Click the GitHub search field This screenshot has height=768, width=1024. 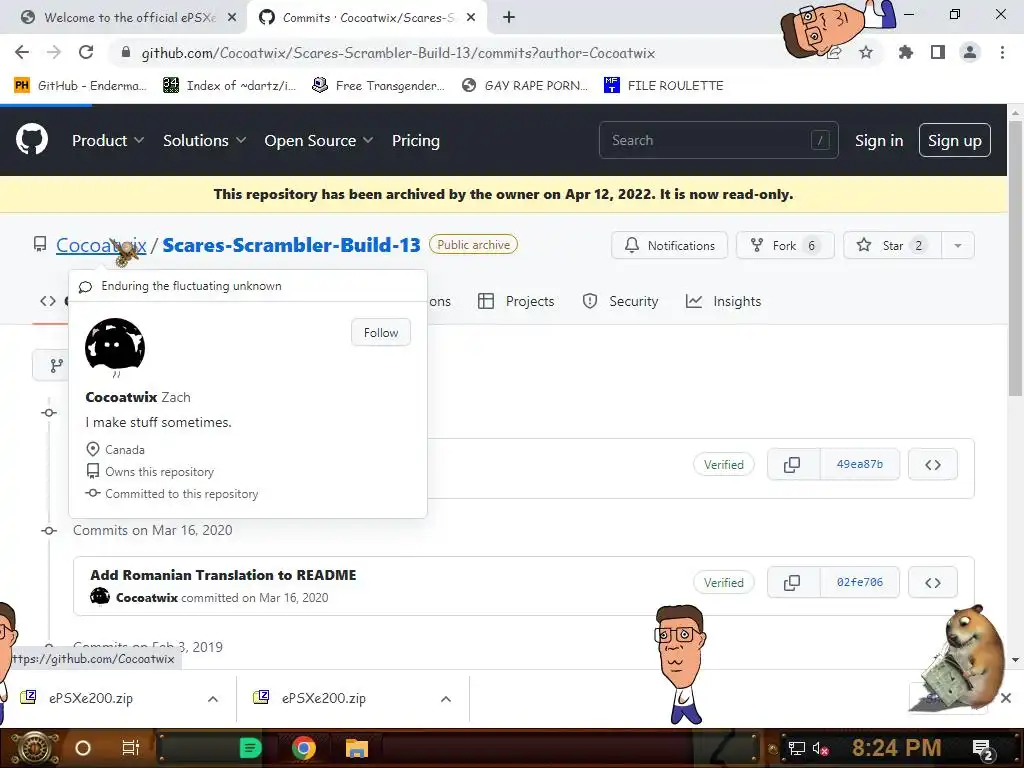718,140
